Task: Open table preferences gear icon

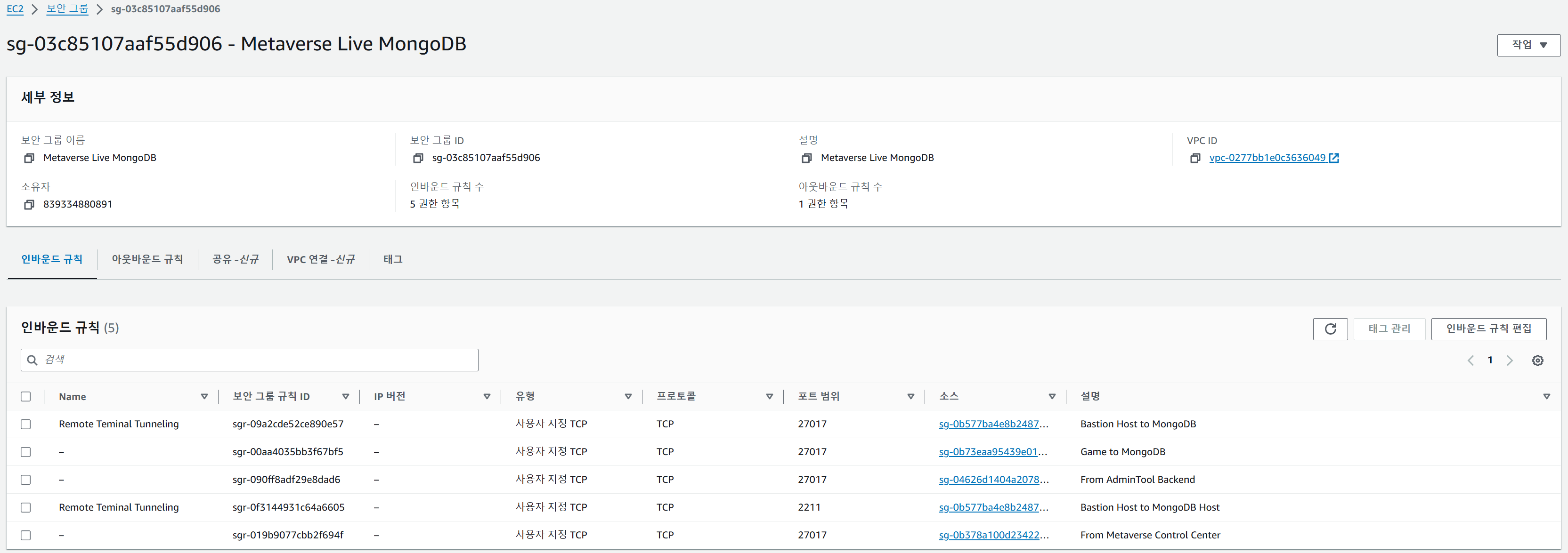Action: [1537, 361]
